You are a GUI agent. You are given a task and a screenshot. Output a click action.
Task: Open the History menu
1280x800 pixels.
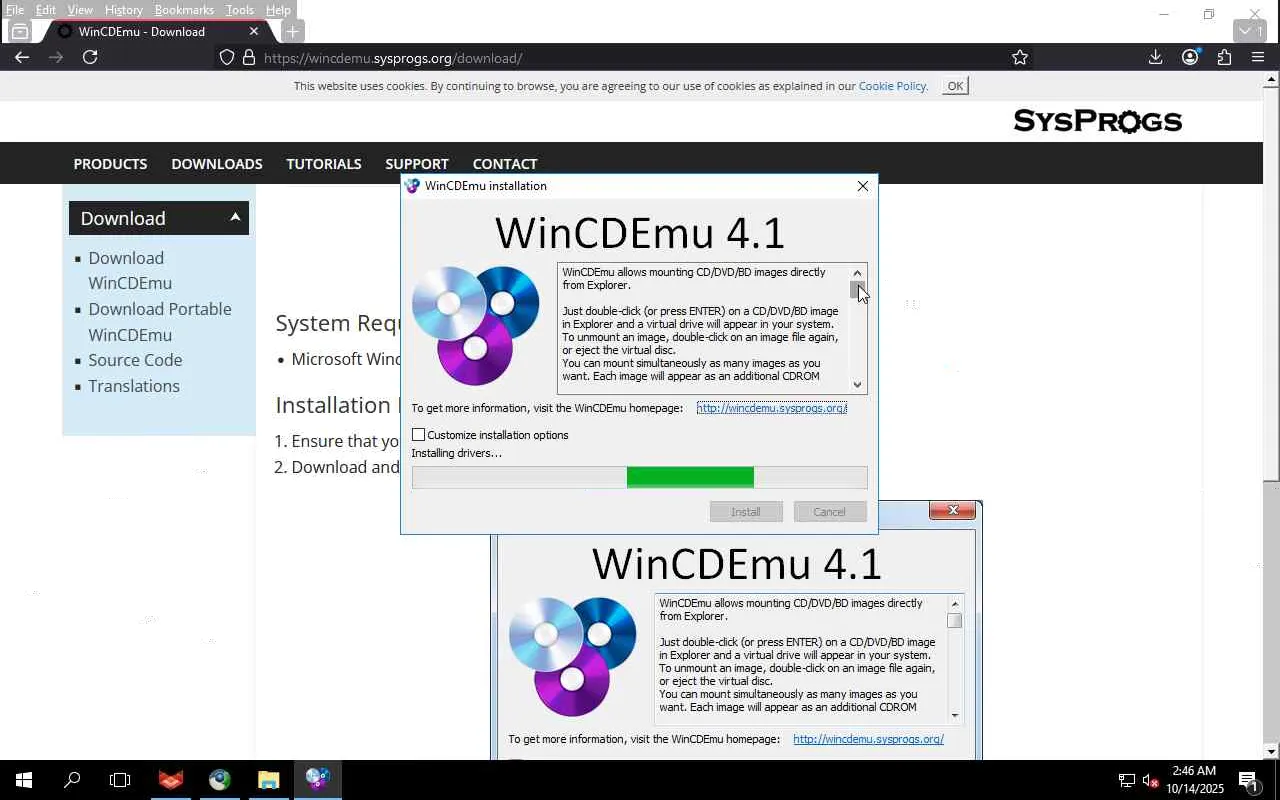pos(124,10)
